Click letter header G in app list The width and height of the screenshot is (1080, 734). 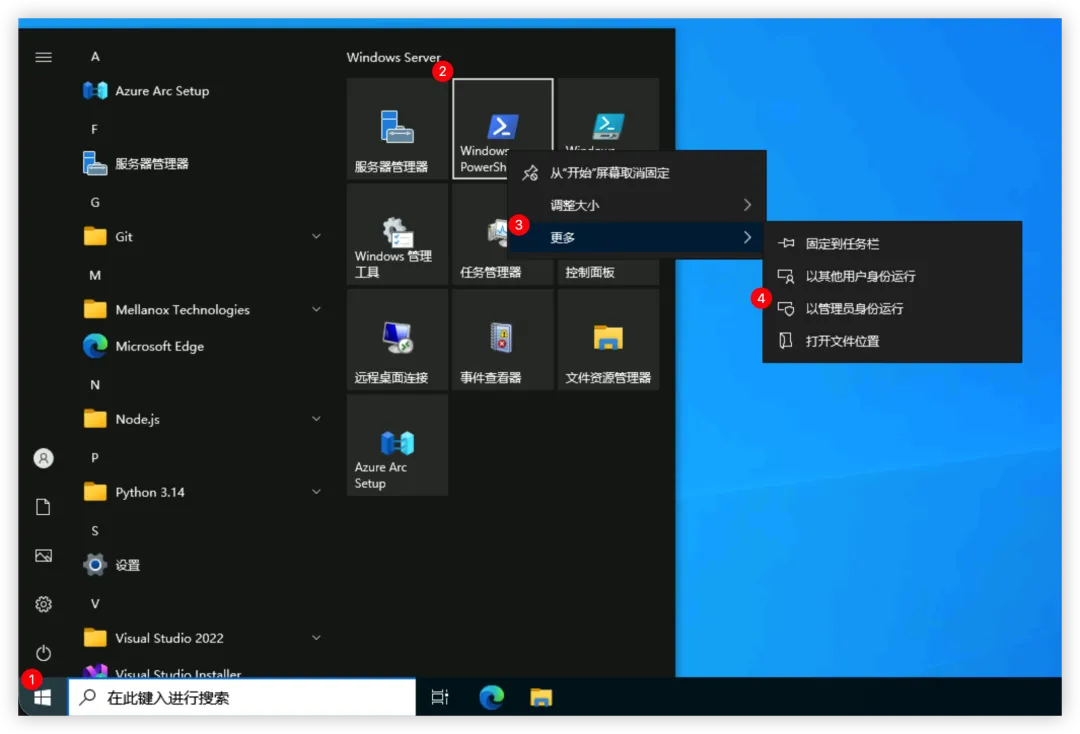[95, 202]
